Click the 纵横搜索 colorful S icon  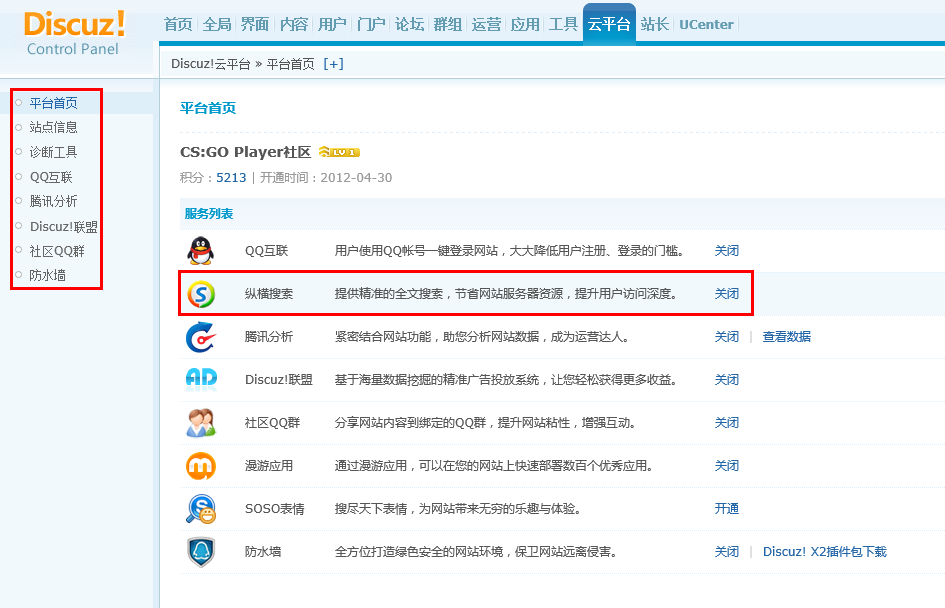click(x=201, y=293)
